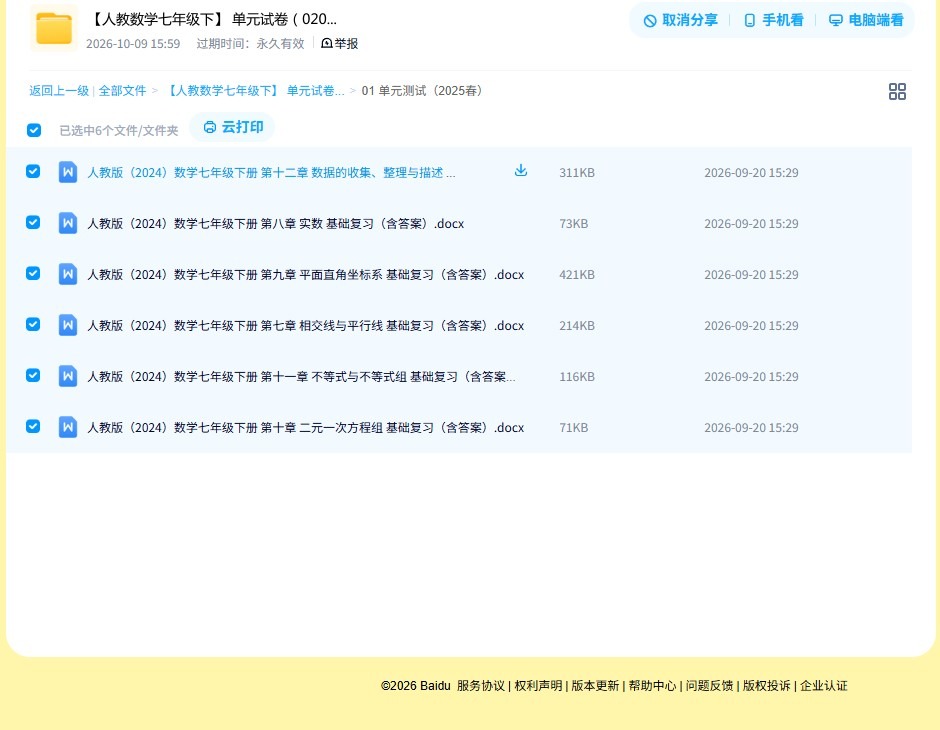Open 全部文件 breadcrumb link

[122, 91]
